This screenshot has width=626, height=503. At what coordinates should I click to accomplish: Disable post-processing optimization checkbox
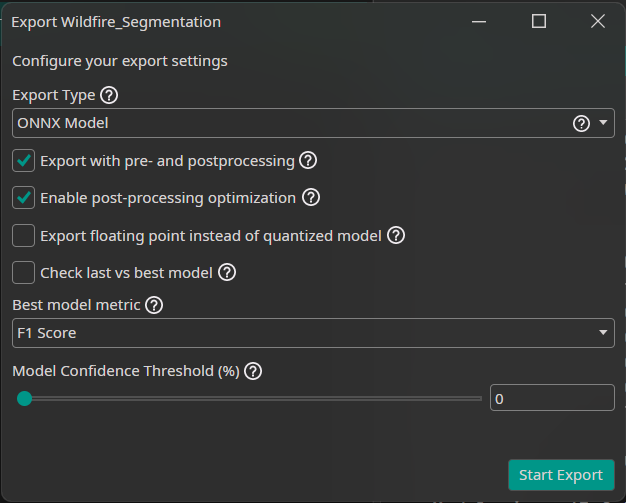click(24, 198)
